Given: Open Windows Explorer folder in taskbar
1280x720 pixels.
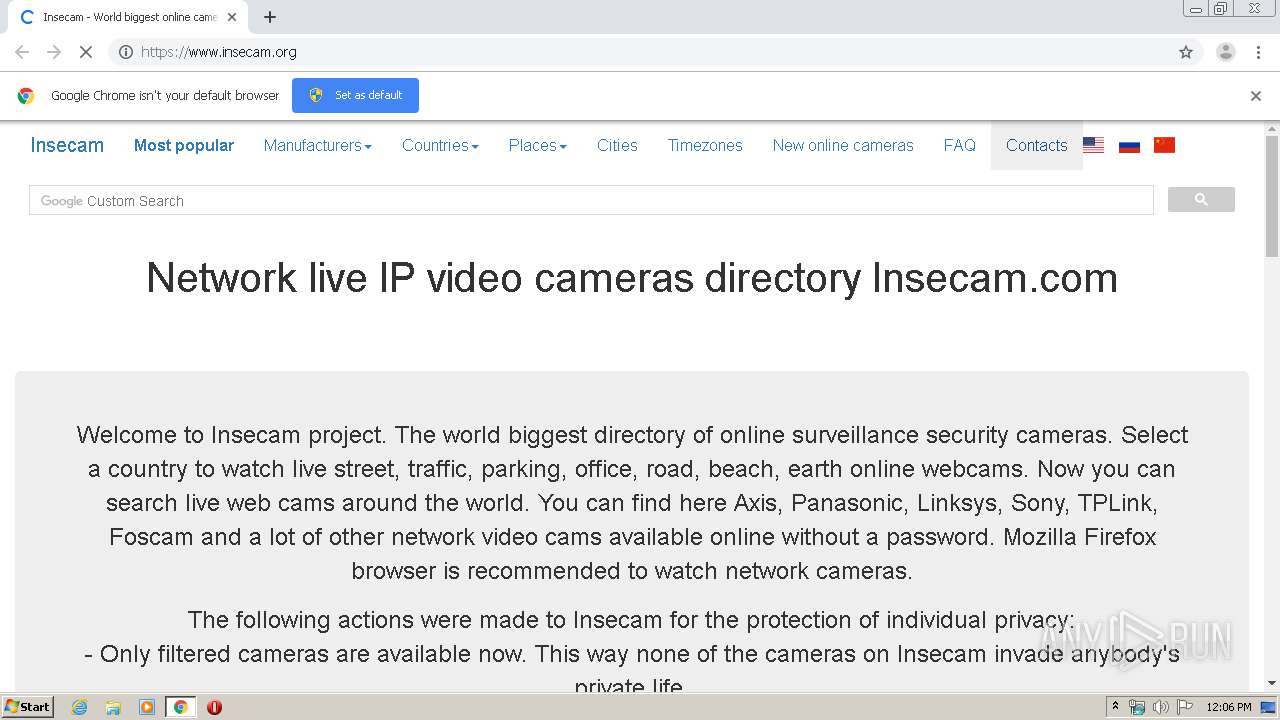Looking at the screenshot, I should (113, 707).
